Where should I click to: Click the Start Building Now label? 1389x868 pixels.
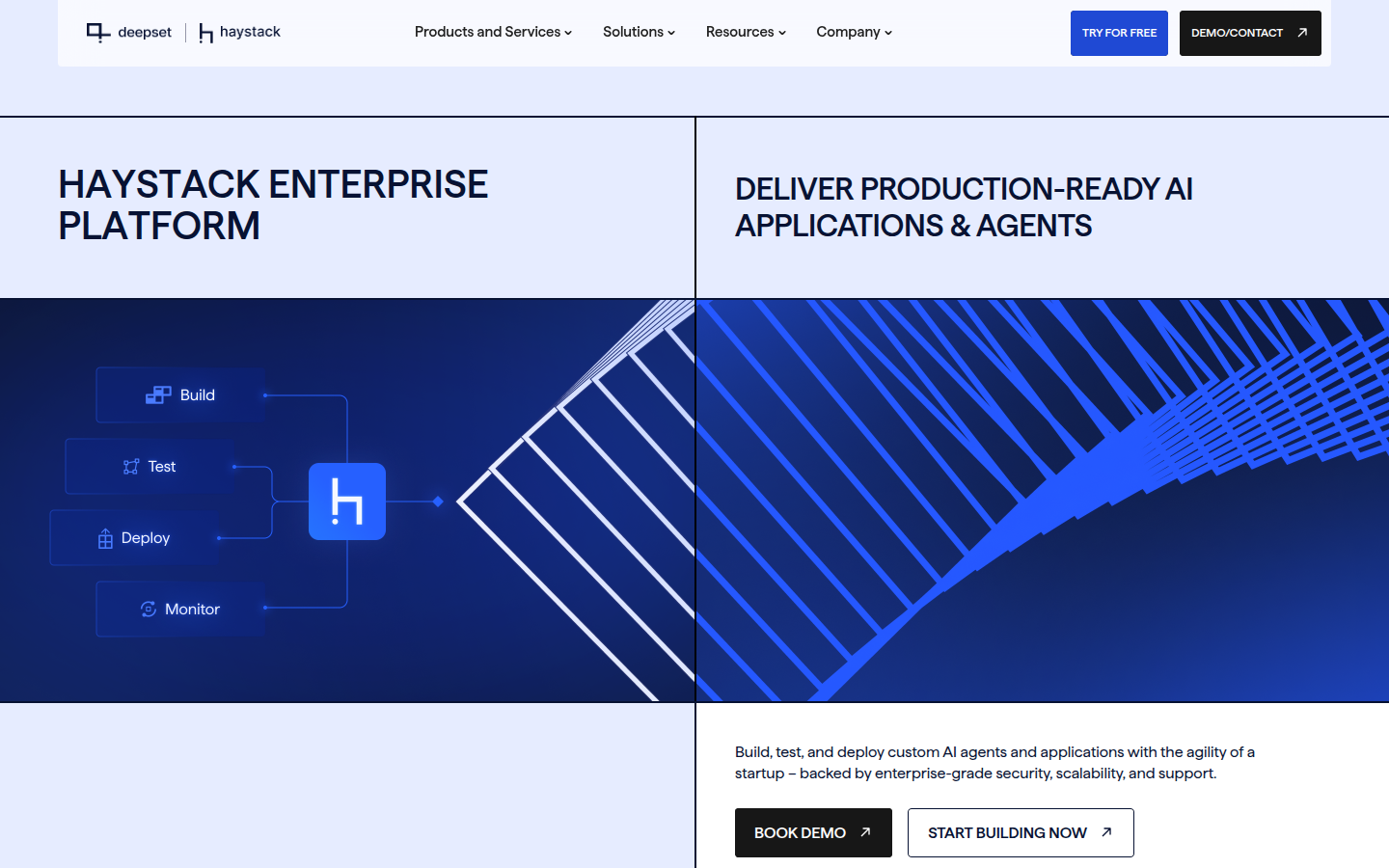point(1007,832)
